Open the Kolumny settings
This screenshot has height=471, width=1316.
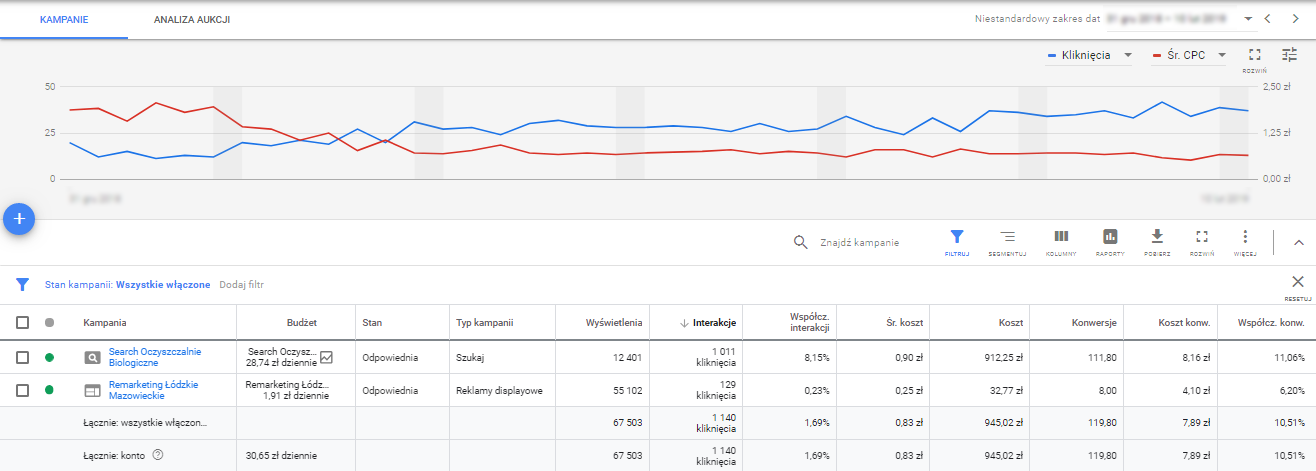tap(1061, 242)
